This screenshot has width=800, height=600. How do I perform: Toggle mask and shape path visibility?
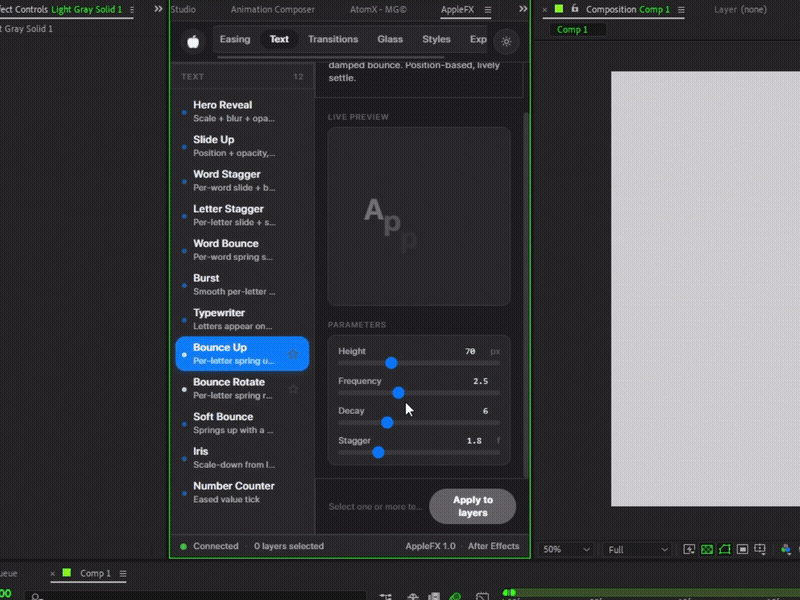[x=724, y=549]
